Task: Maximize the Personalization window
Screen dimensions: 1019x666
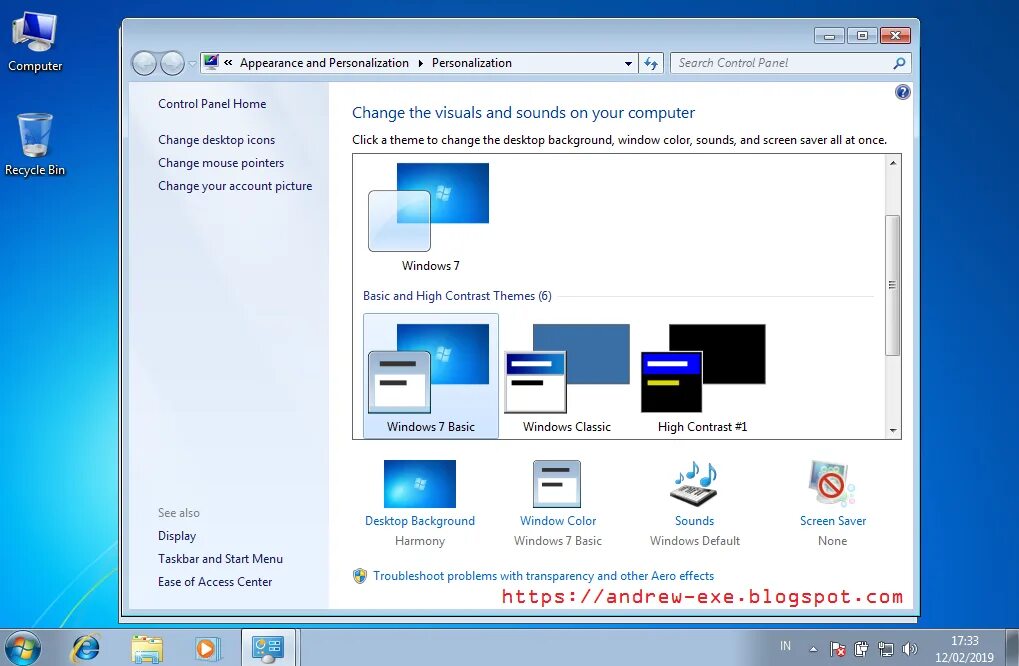Action: pyautogui.click(x=862, y=36)
